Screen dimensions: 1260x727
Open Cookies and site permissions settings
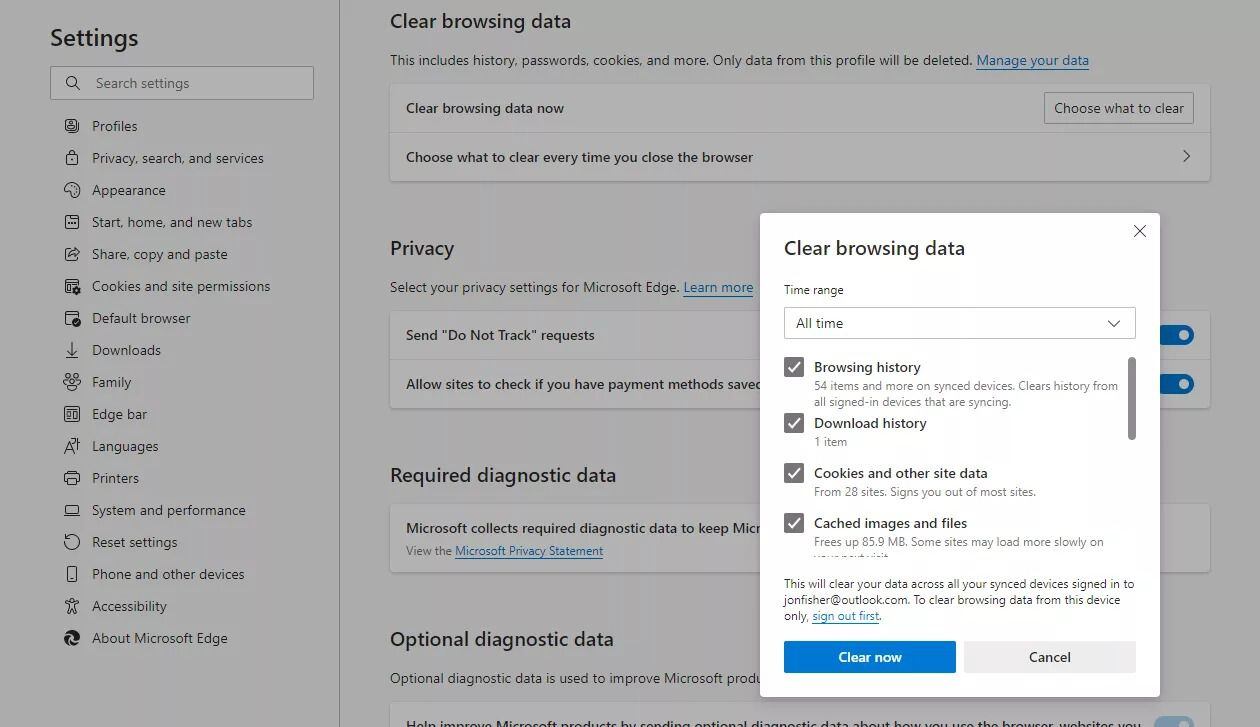pyautogui.click(x=181, y=286)
